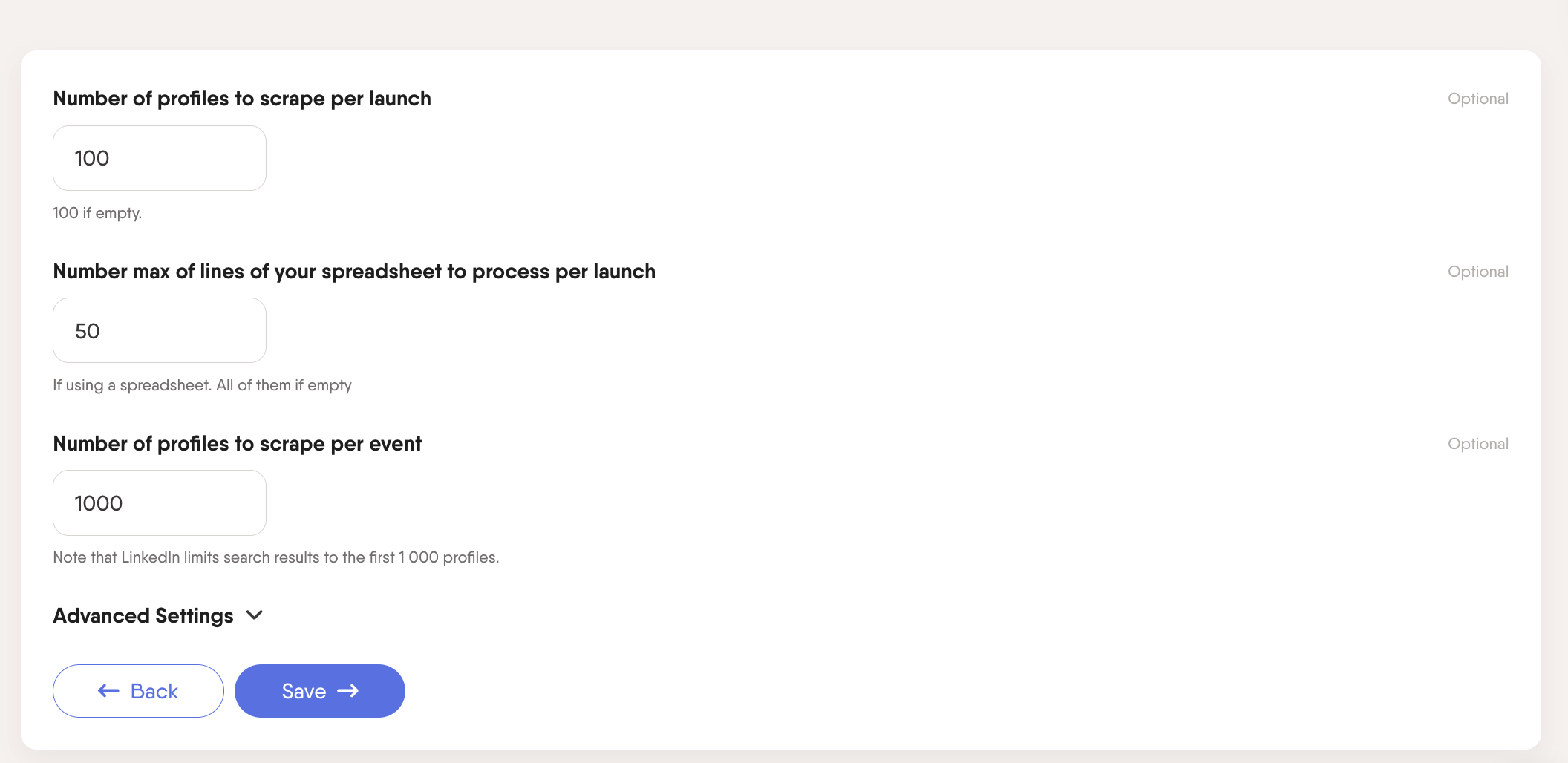Image resolution: width=1568 pixels, height=763 pixels.
Task: Click the spreadsheet lines per launch heading
Action: coord(354,271)
